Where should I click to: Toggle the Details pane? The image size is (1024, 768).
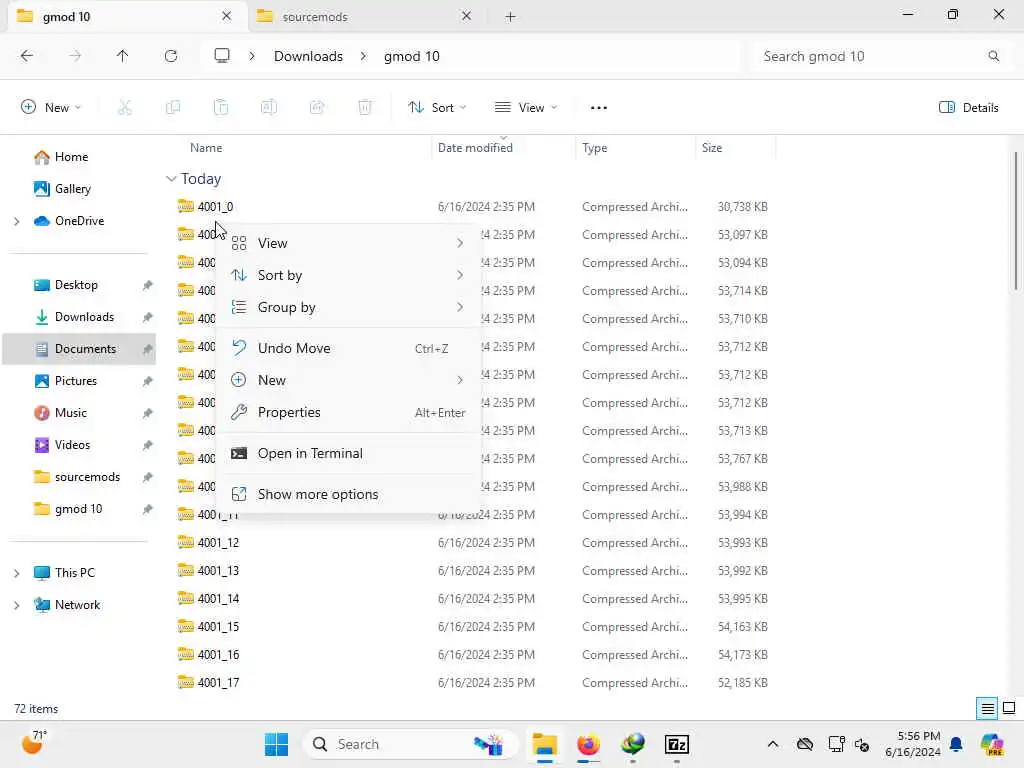pyautogui.click(x=968, y=108)
